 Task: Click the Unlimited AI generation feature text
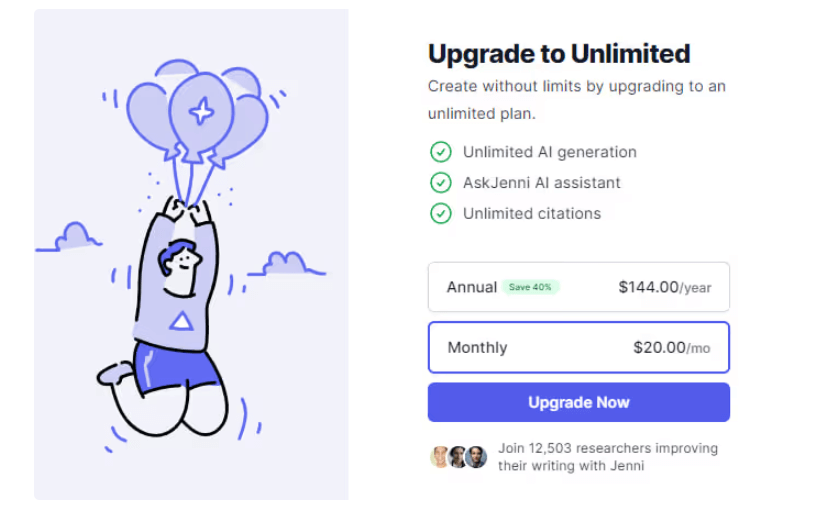[549, 152]
